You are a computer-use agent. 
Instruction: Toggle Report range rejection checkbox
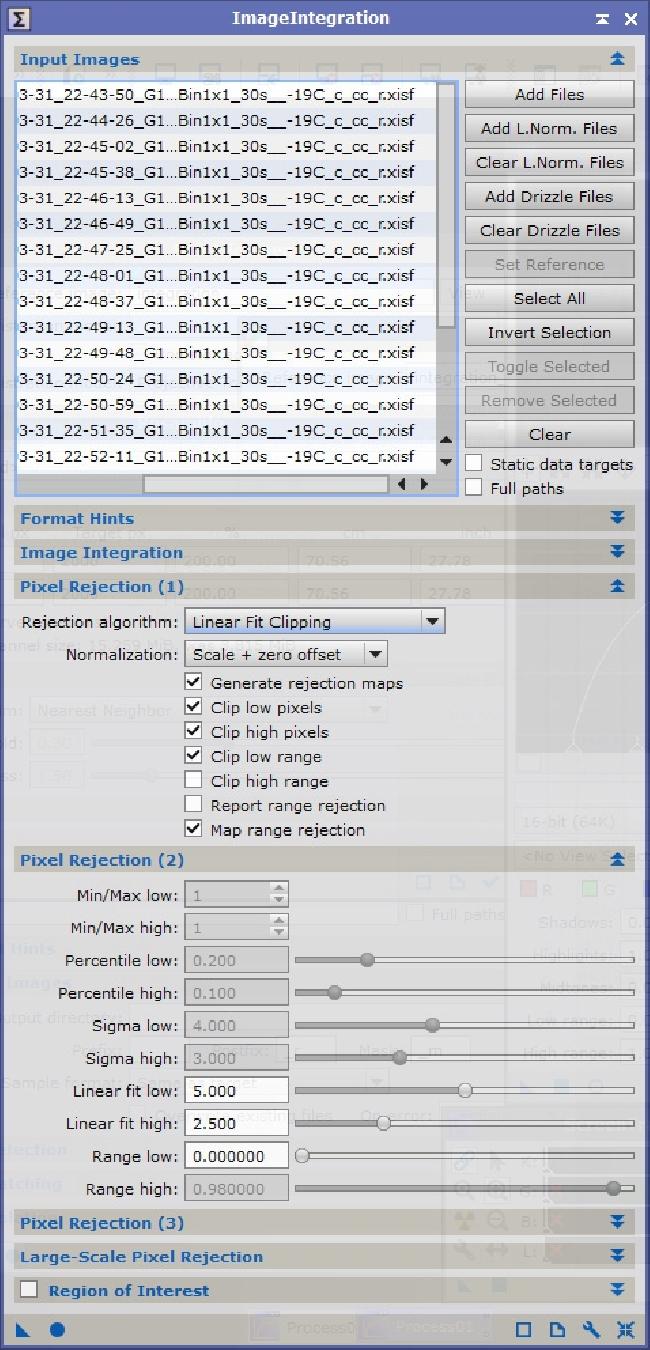point(194,805)
